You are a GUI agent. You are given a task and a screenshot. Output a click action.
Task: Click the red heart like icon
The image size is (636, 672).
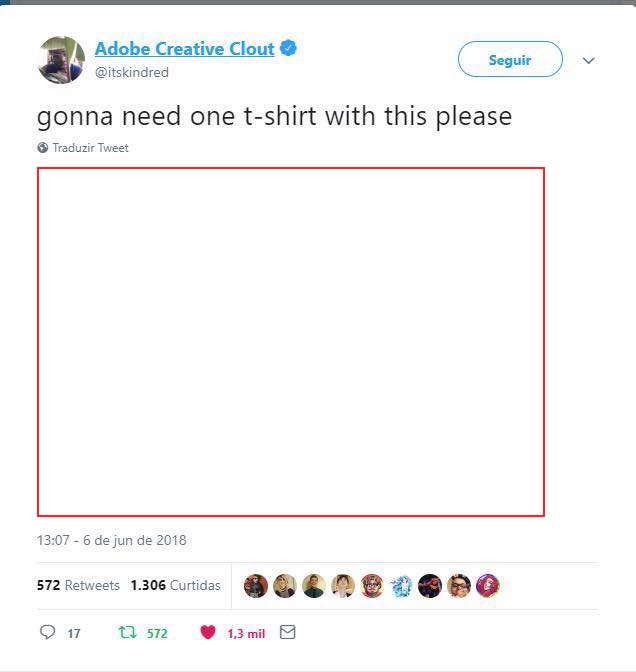pyautogui.click(x=208, y=632)
